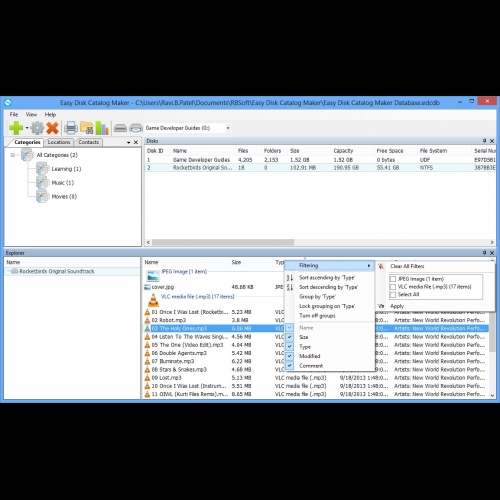Click the green plus Add icon
The image size is (500, 500).
click(16, 128)
